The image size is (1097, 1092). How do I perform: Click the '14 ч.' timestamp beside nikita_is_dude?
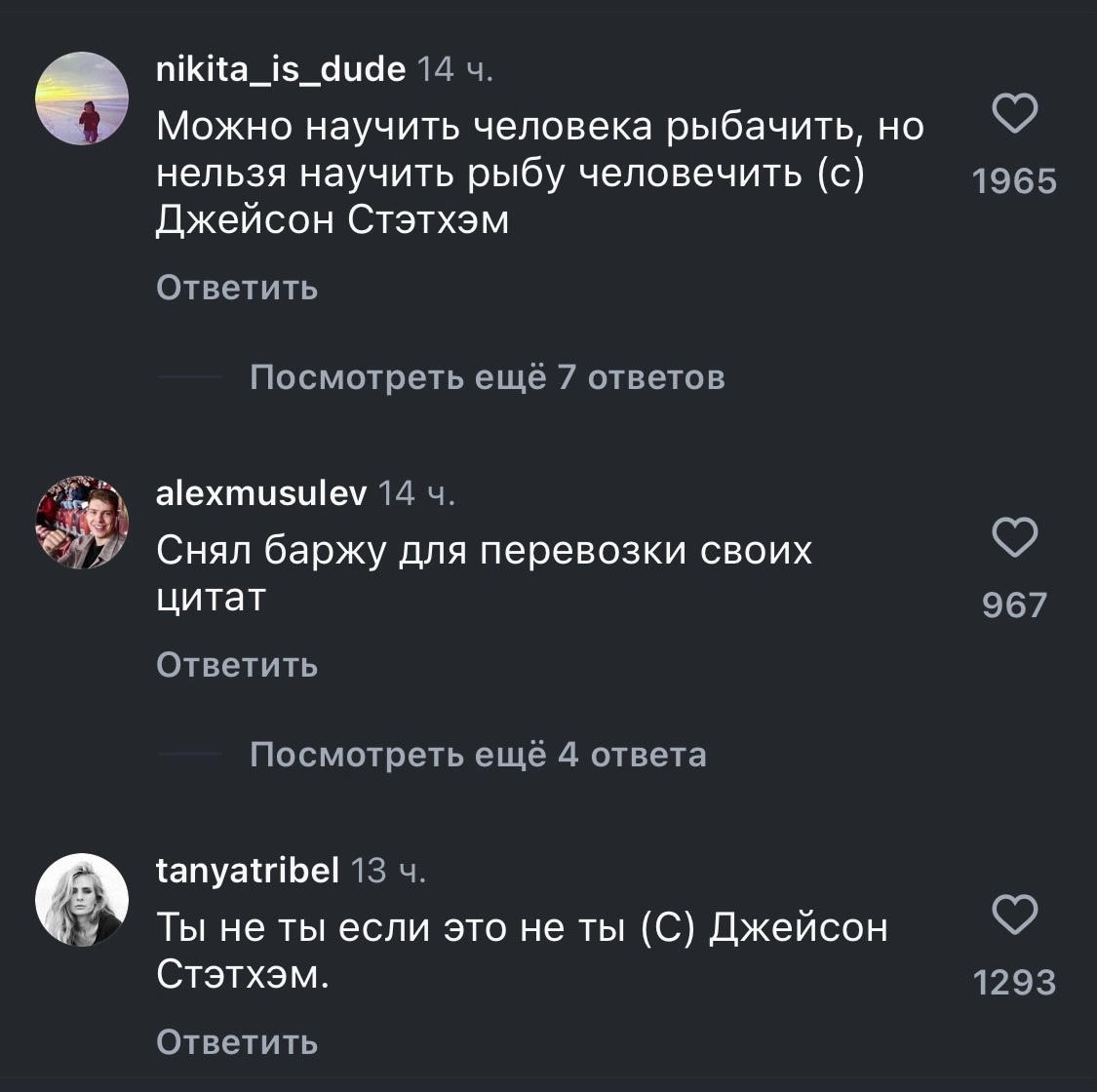pyautogui.click(x=455, y=70)
